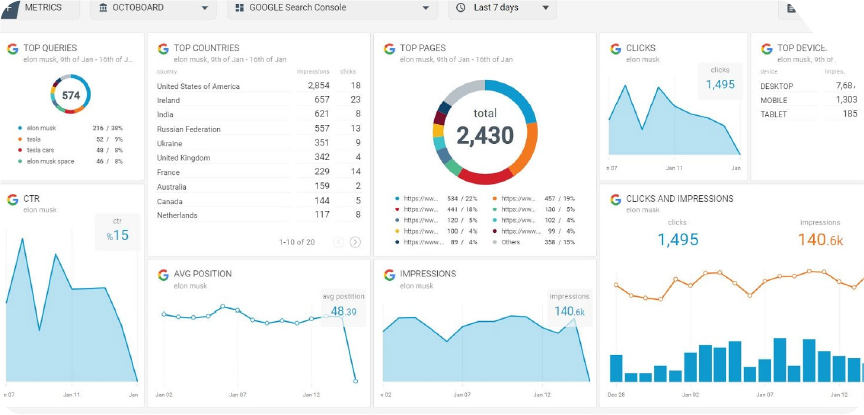The height and width of the screenshot is (415, 864).
Task: Click the Google icon on CLICKS widget
Action: pos(615,48)
